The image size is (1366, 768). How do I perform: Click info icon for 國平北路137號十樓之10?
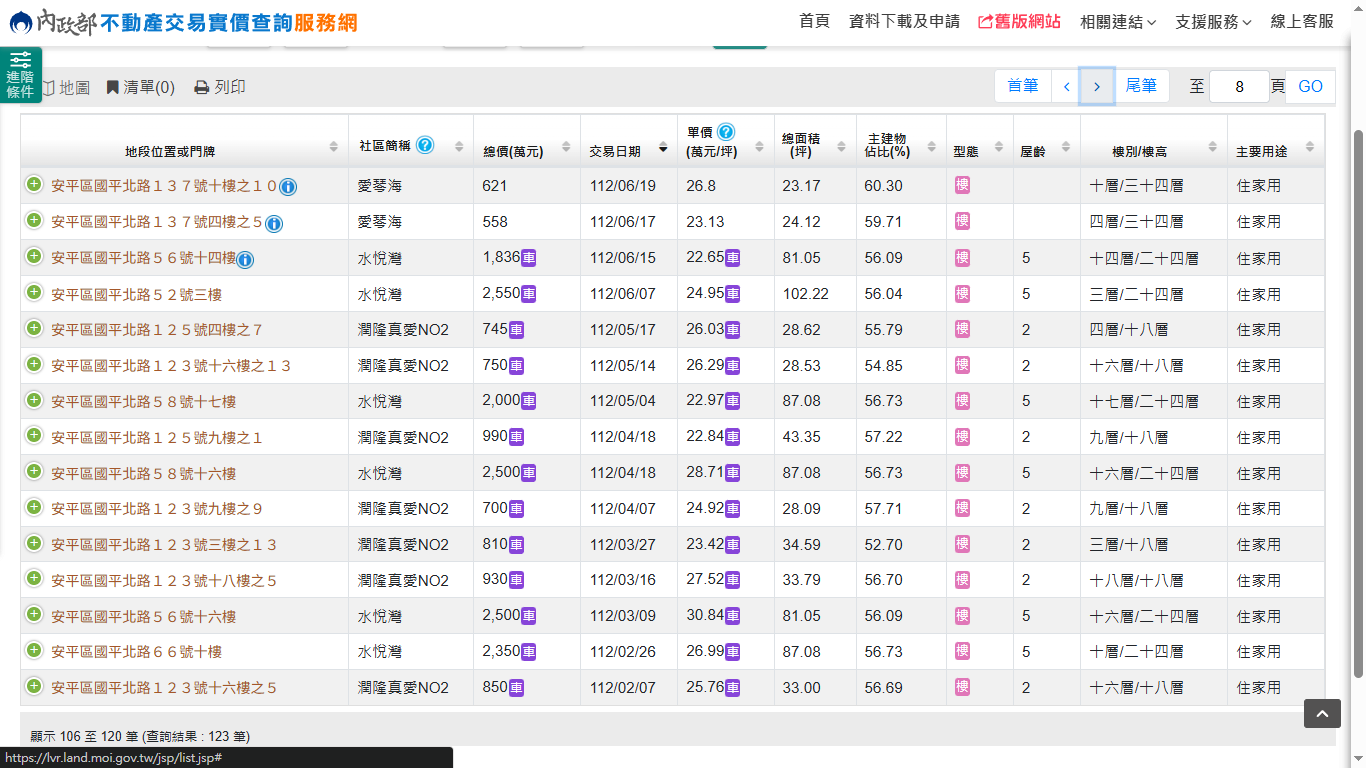288,187
